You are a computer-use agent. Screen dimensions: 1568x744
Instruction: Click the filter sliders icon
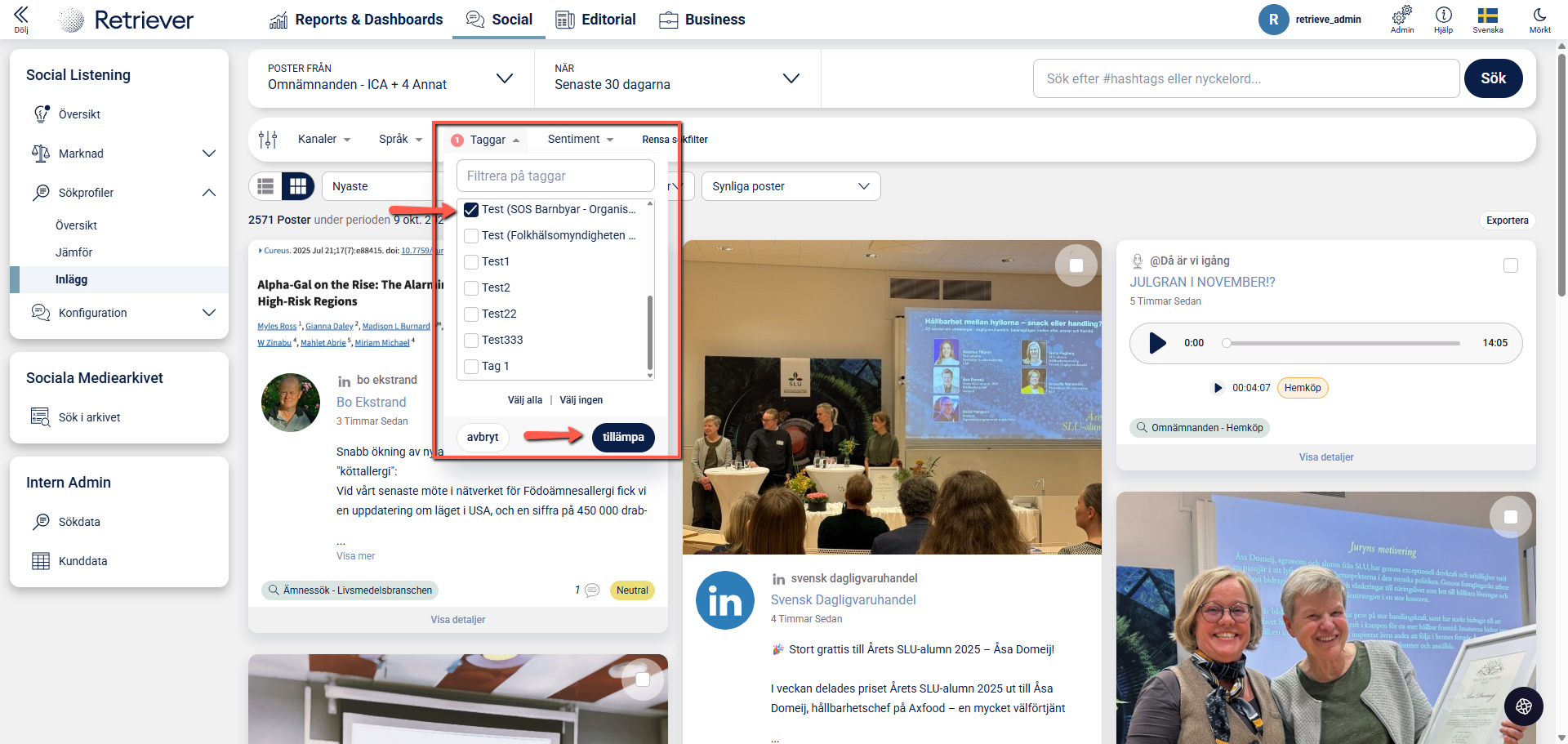(x=268, y=140)
